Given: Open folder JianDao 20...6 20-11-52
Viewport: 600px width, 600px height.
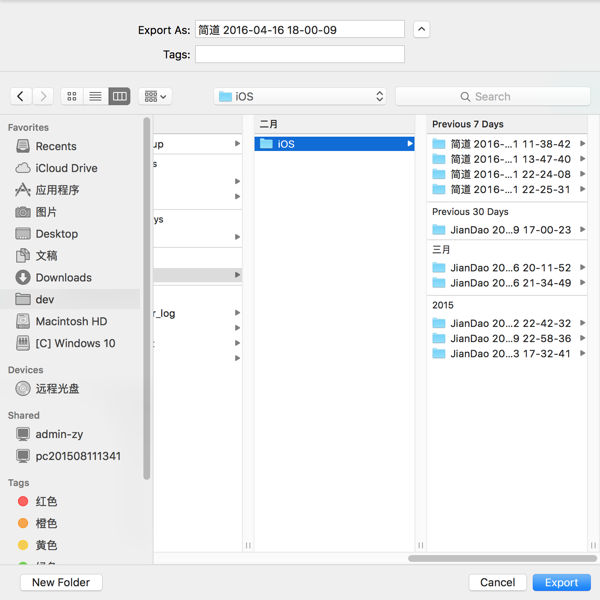Looking at the screenshot, I should point(507,267).
